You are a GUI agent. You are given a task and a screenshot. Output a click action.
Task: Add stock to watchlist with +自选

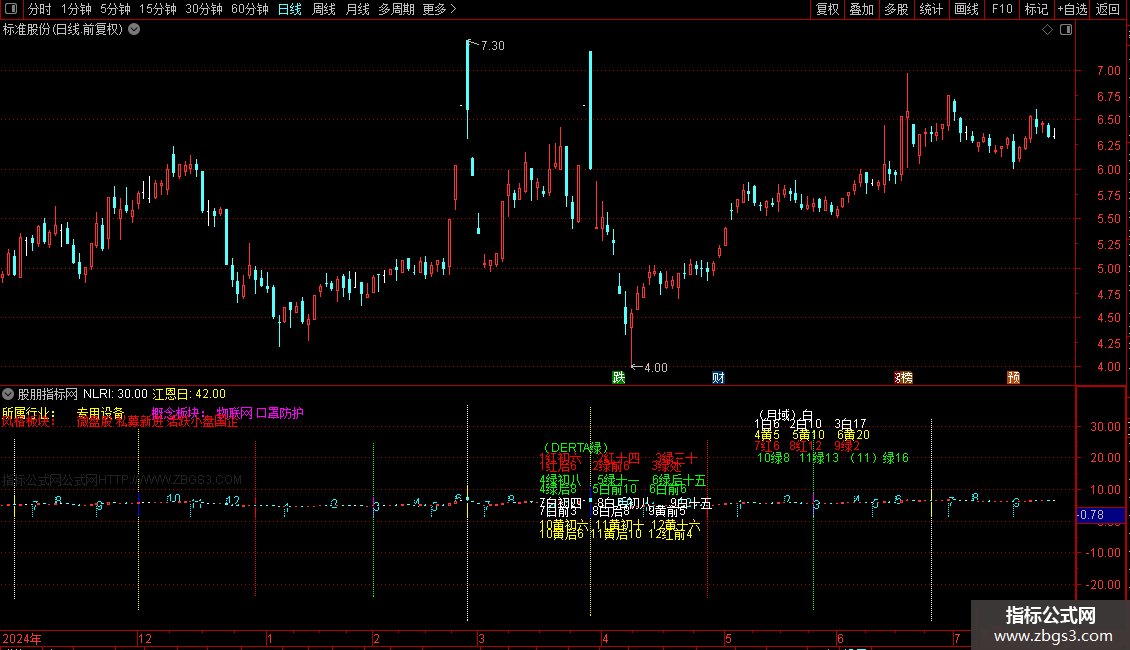pyautogui.click(x=1072, y=9)
